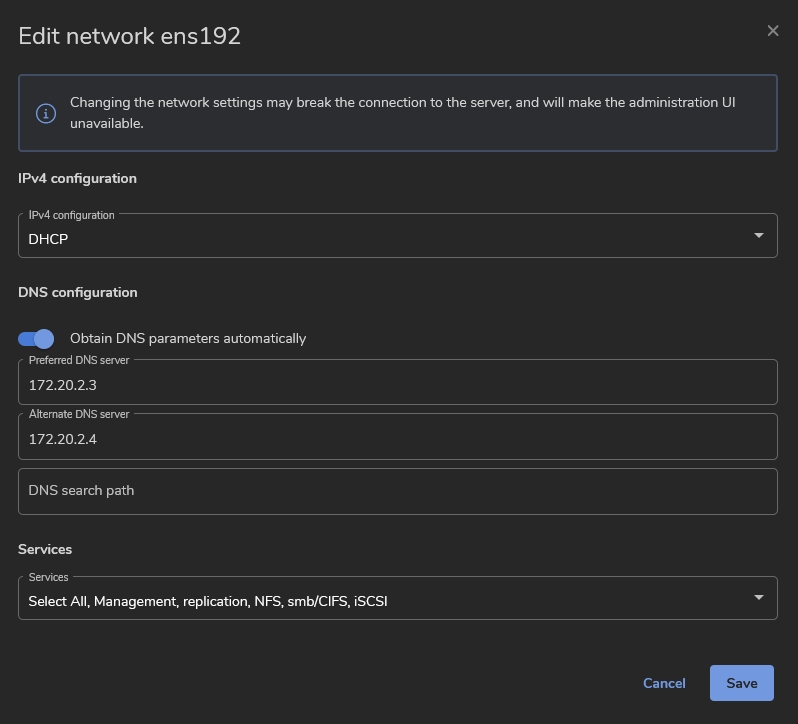Image resolution: width=798 pixels, height=724 pixels.
Task: Focus the Preferred DNS server field
Action: [x=397, y=385]
